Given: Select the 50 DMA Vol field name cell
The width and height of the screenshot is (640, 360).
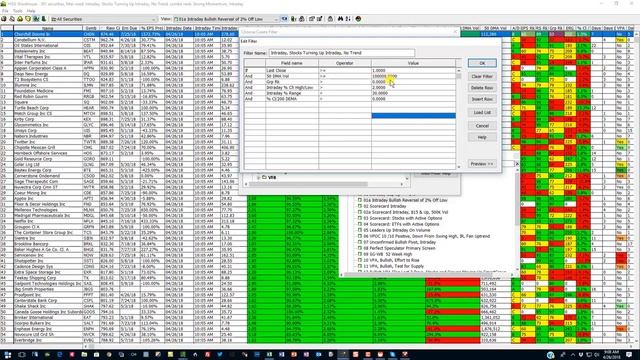Looking at the screenshot, I should [292, 76].
